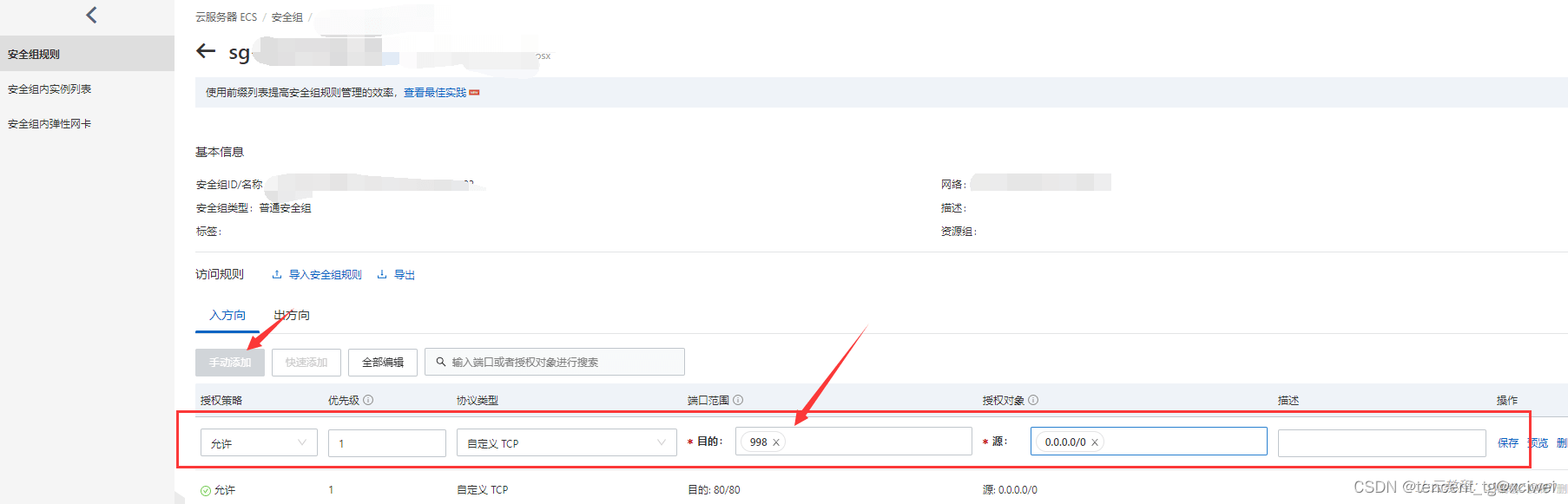Switch to the 入方向 tab
Screen dimensions: 1568x504
227,315
